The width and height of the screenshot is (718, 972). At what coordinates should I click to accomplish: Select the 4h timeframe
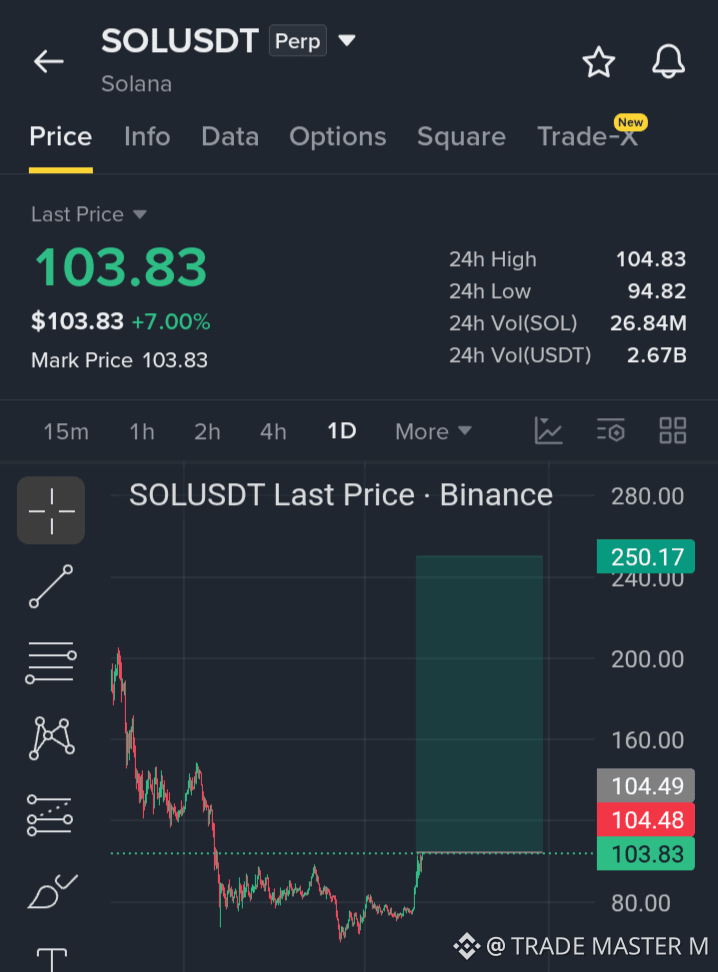273,431
